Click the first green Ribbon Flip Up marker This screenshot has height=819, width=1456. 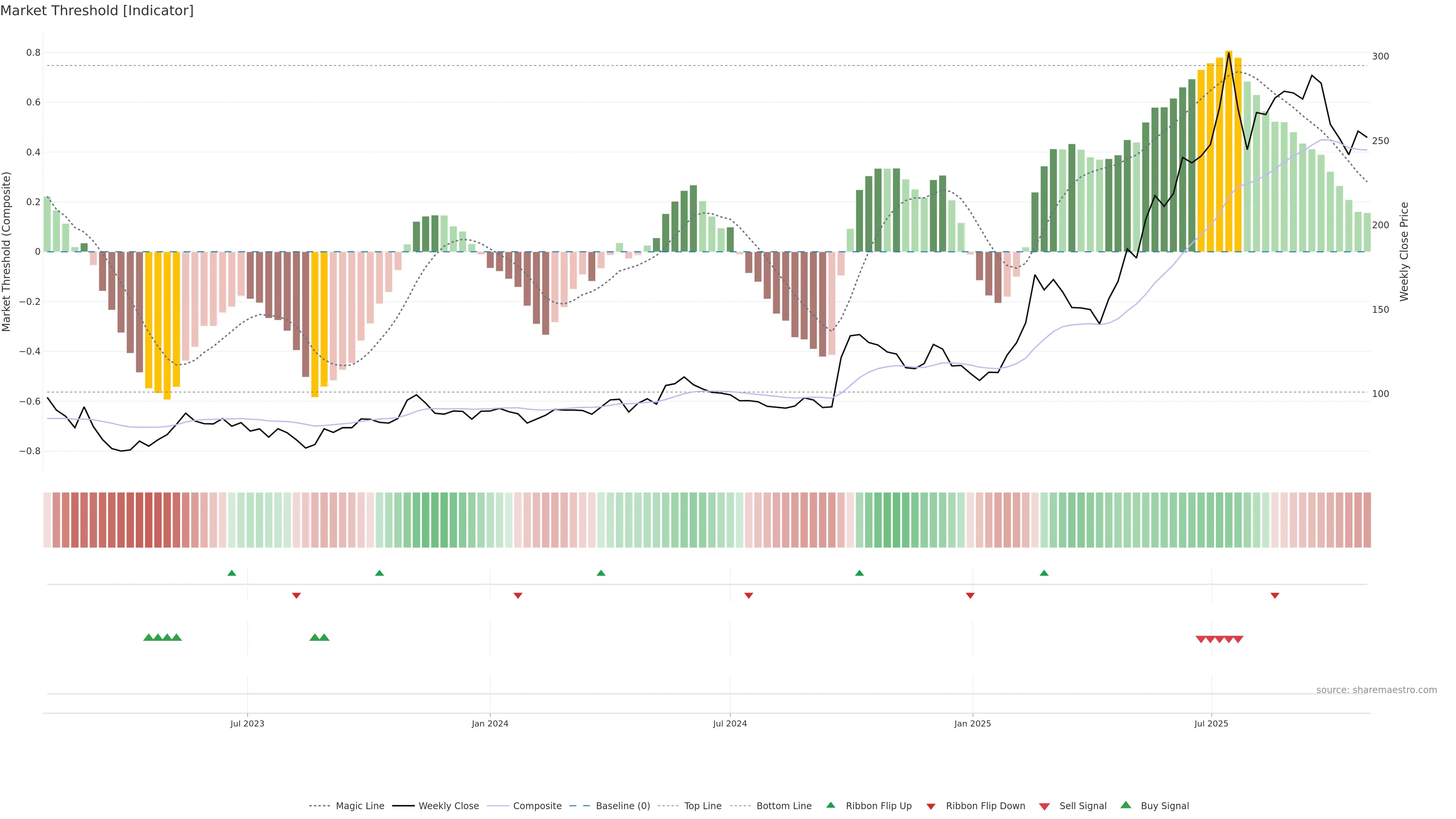coord(232,573)
